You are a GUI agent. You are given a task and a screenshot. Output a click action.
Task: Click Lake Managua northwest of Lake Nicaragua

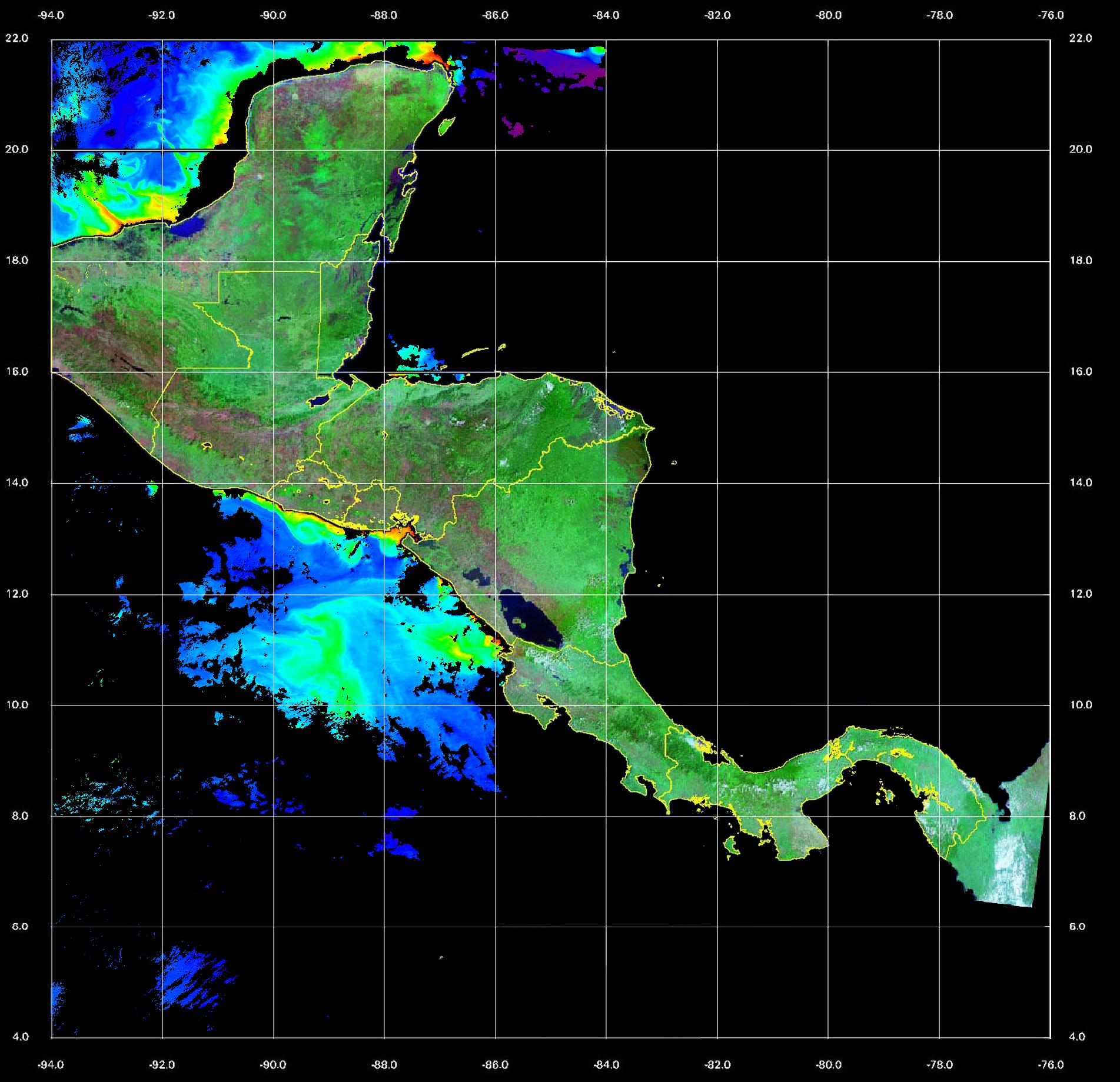tap(474, 575)
